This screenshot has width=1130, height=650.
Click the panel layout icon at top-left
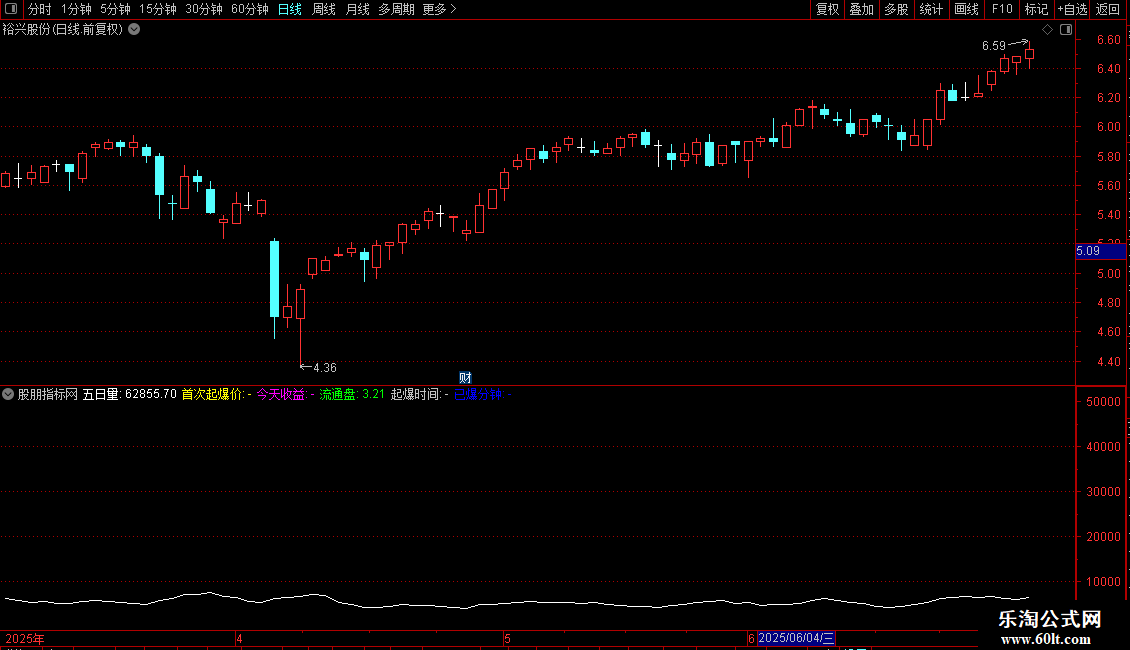(11, 9)
